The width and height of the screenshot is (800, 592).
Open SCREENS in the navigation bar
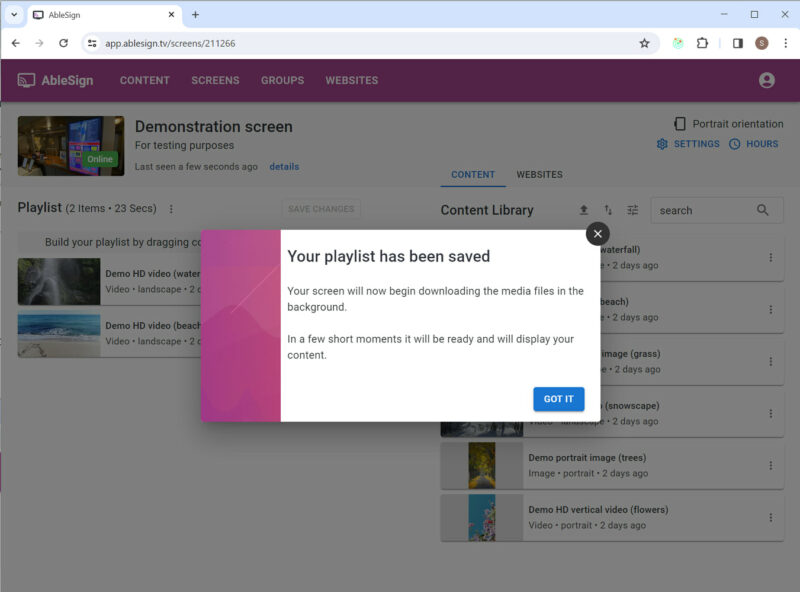click(215, 80)
